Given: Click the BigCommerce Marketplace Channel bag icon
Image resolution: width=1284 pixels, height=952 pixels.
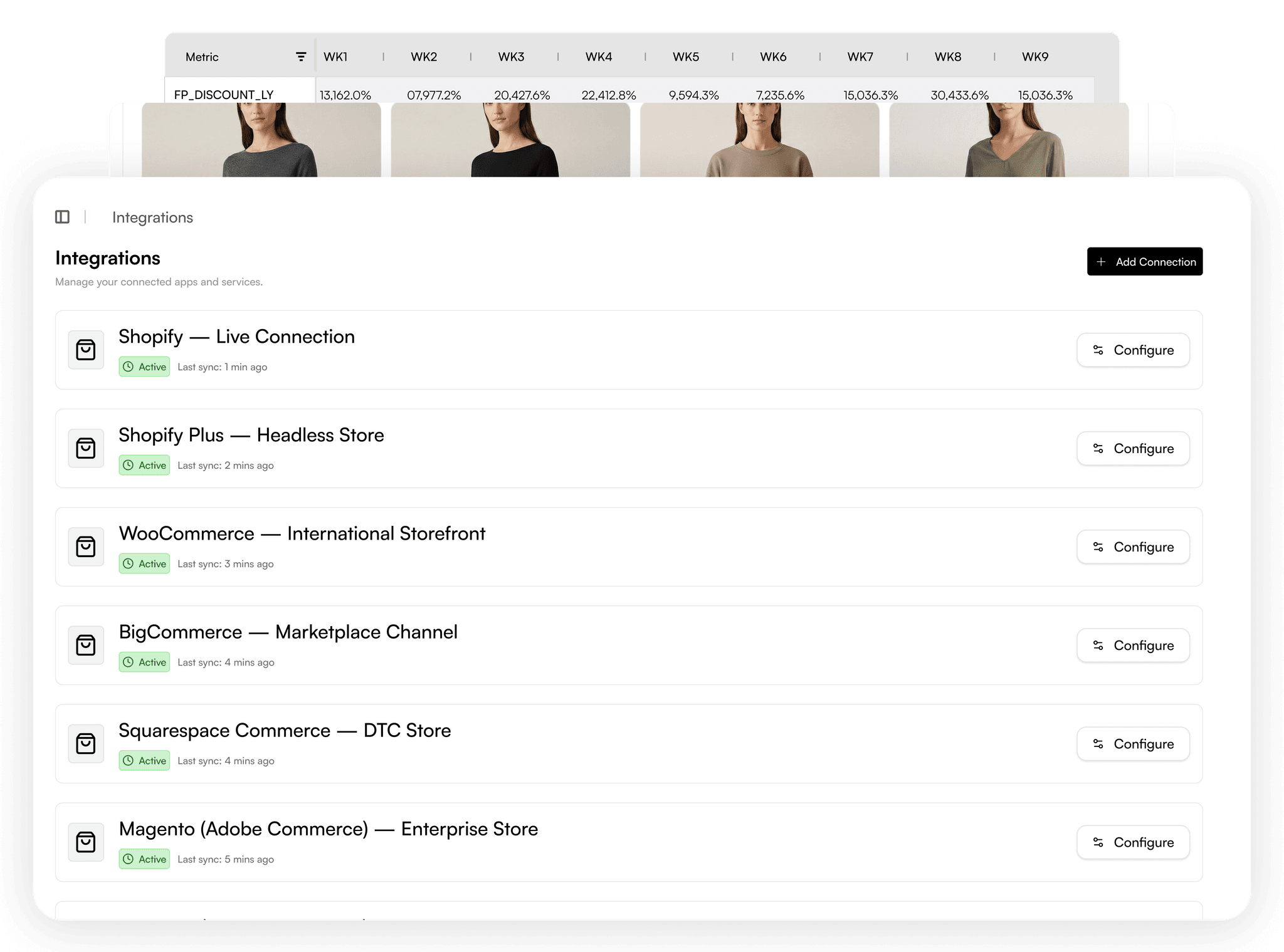Looking at the screenshot, I should pos(86,645).
